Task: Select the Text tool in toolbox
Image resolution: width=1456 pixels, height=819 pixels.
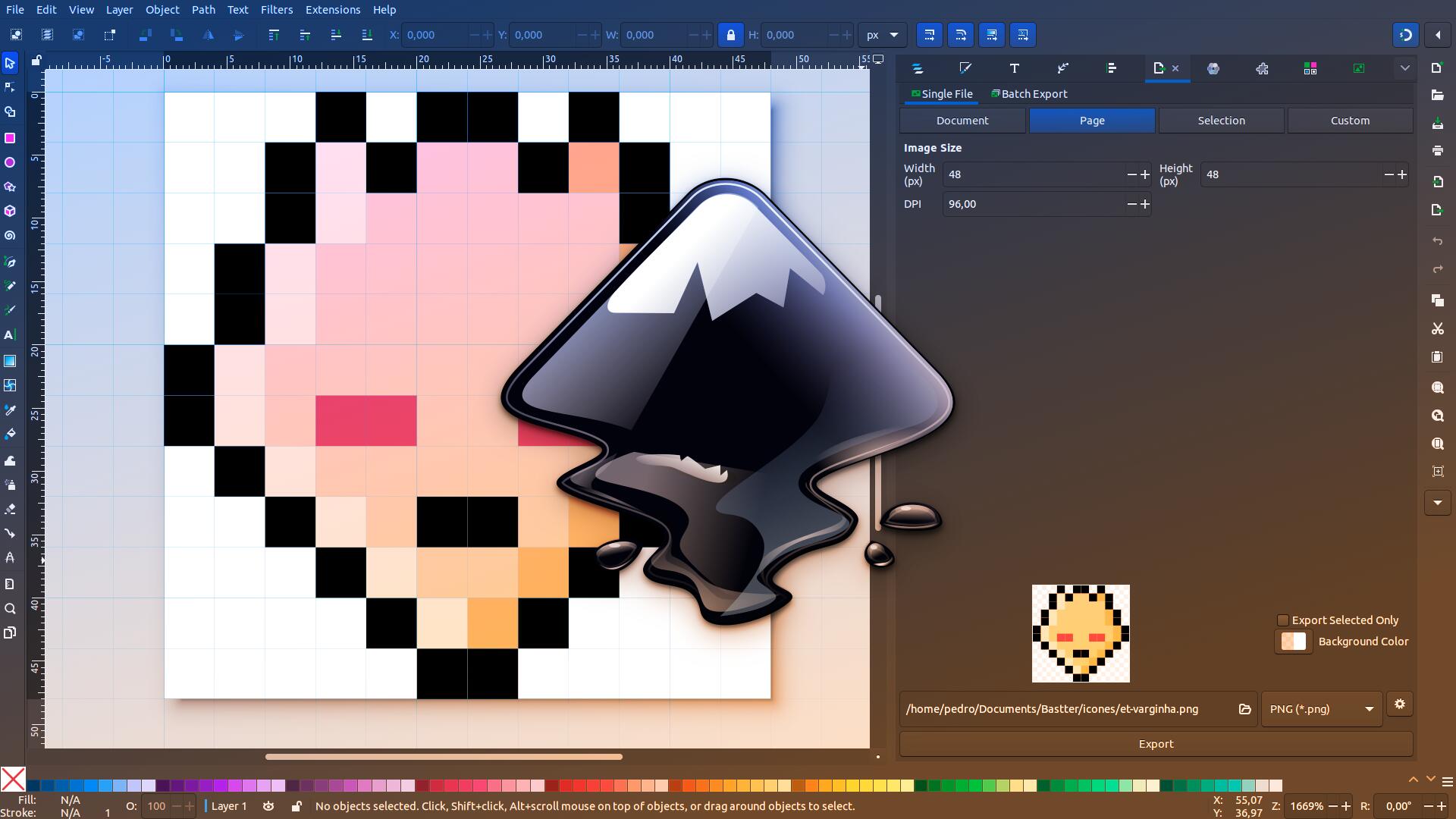Action: 10,334
